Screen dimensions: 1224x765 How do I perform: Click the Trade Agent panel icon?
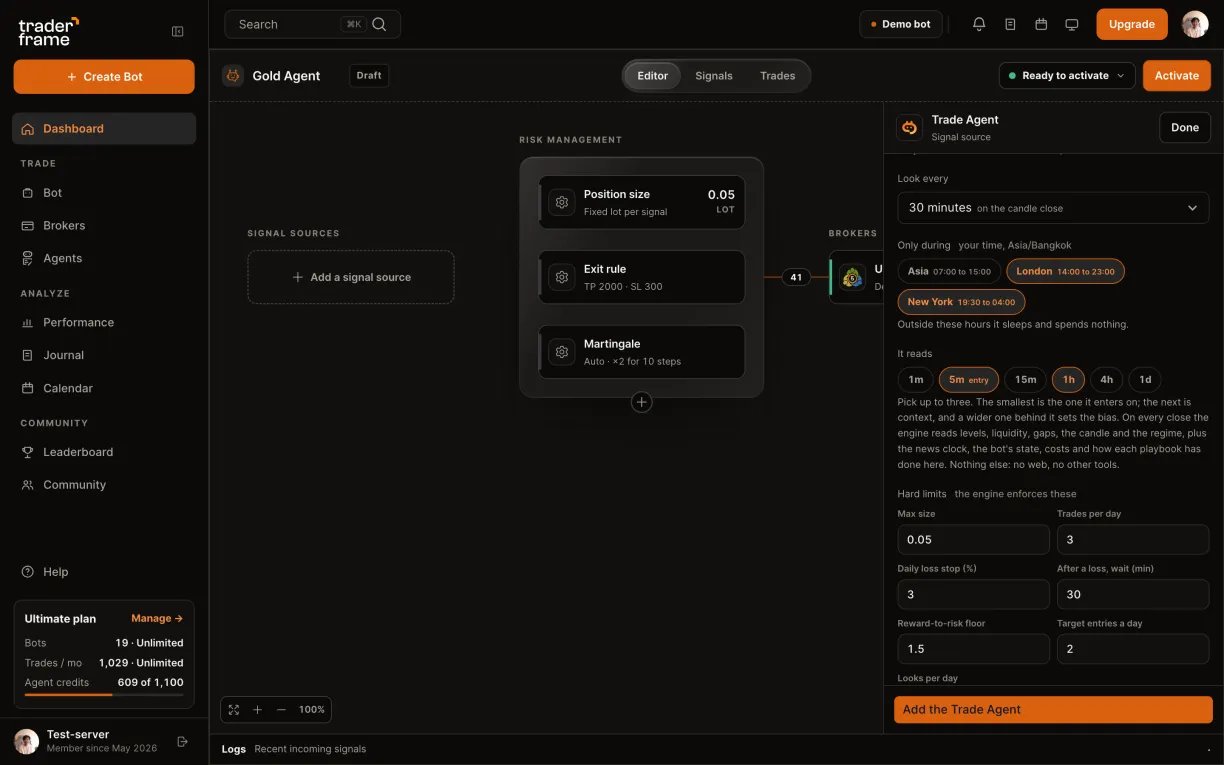(x=909, y=127)
